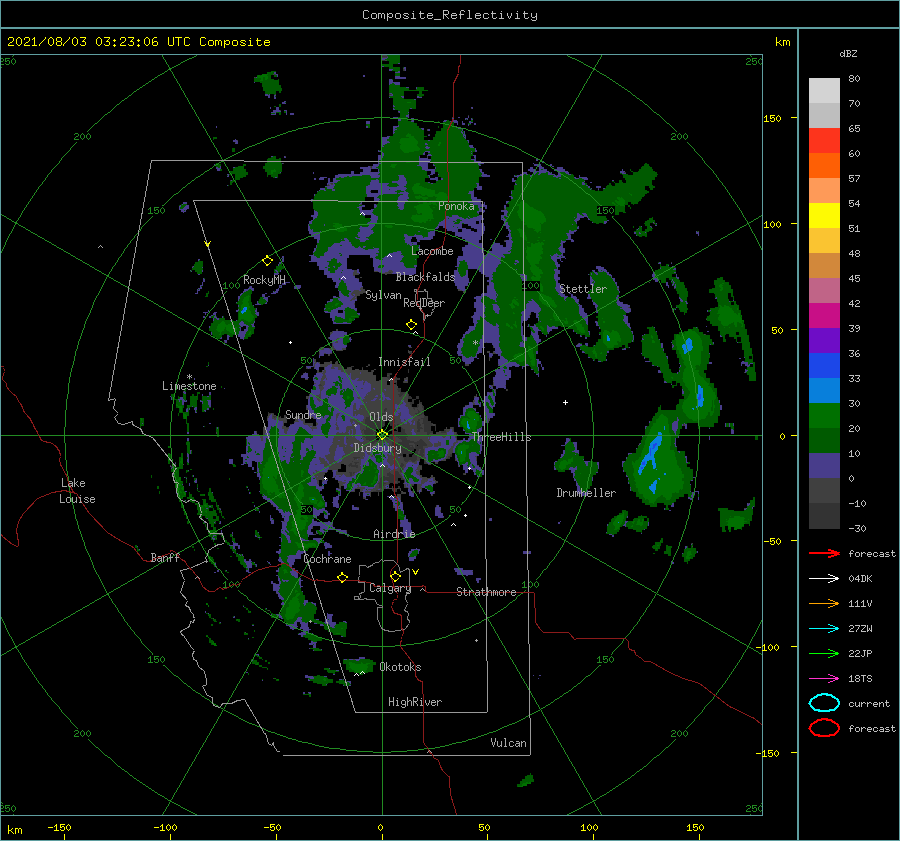Click the Calgary city label
Viewport: 900px width, 841px height.
tap(390, 588)
